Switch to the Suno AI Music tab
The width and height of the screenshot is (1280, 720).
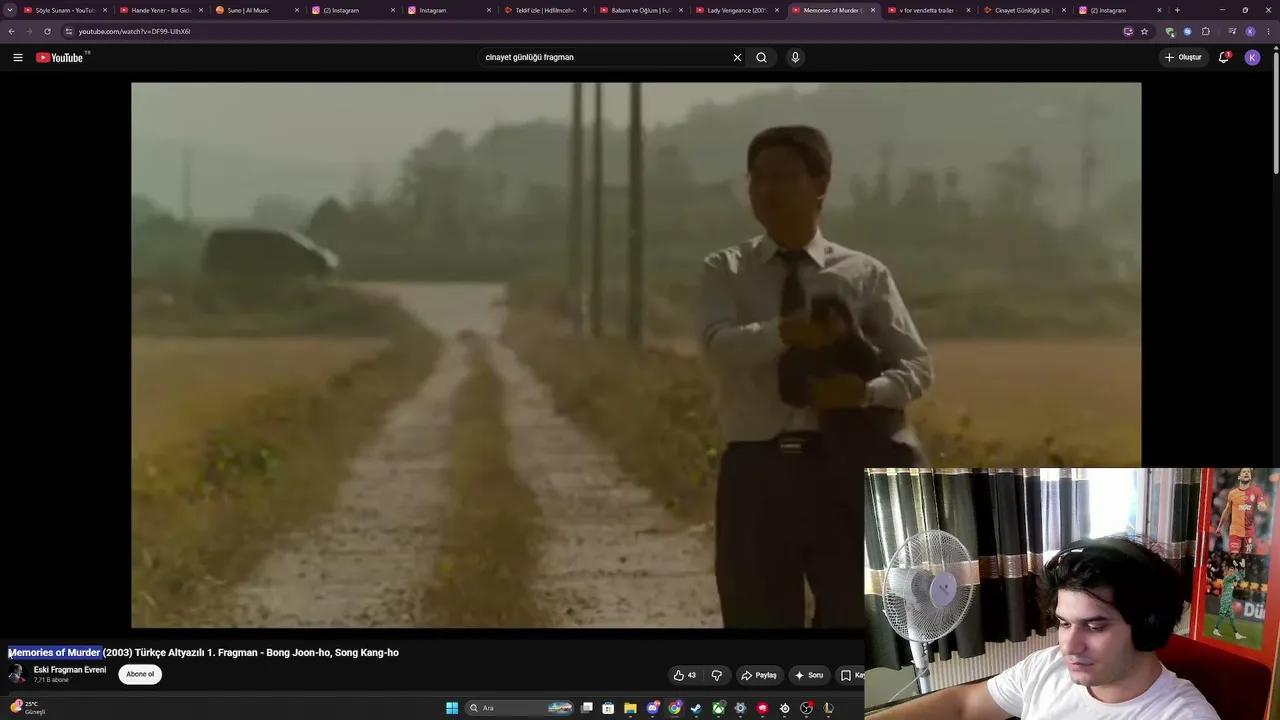pyautogui.click(x=256, y=10)
